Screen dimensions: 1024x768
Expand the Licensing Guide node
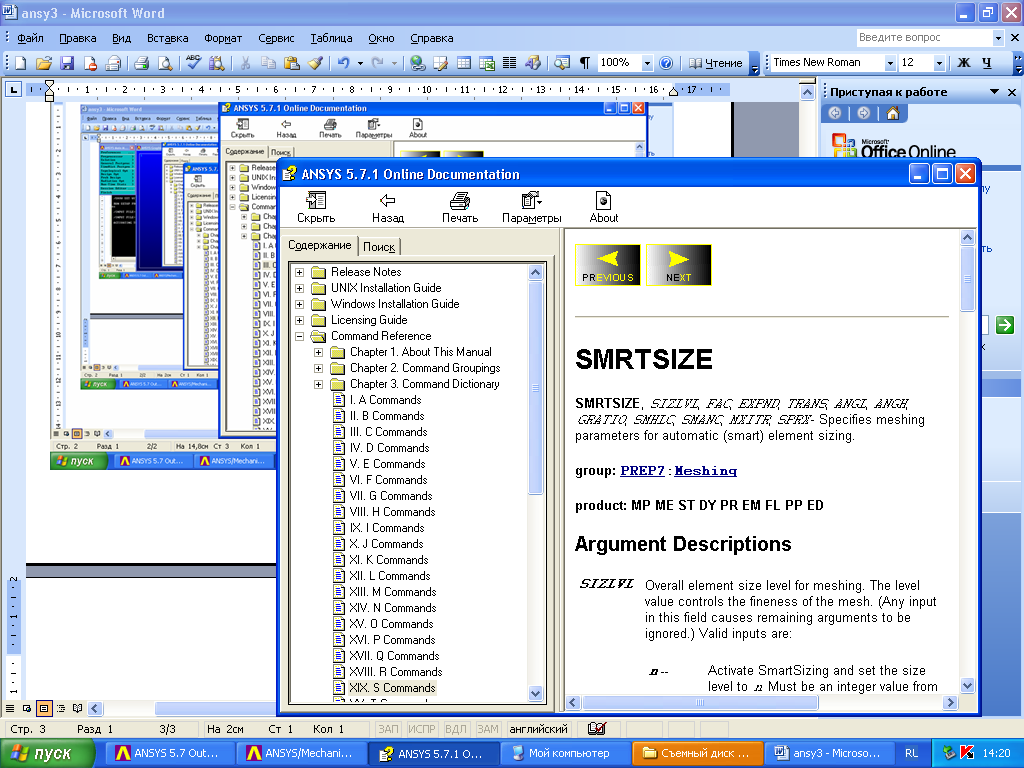(x=300, y=320)
